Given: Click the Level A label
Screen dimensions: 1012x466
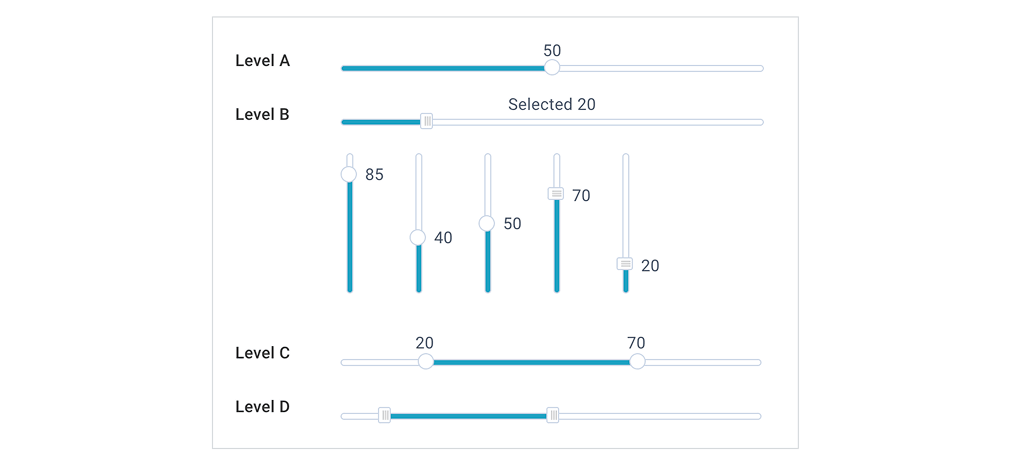Looking at the screenshot, I should click(x=262, y=61).
